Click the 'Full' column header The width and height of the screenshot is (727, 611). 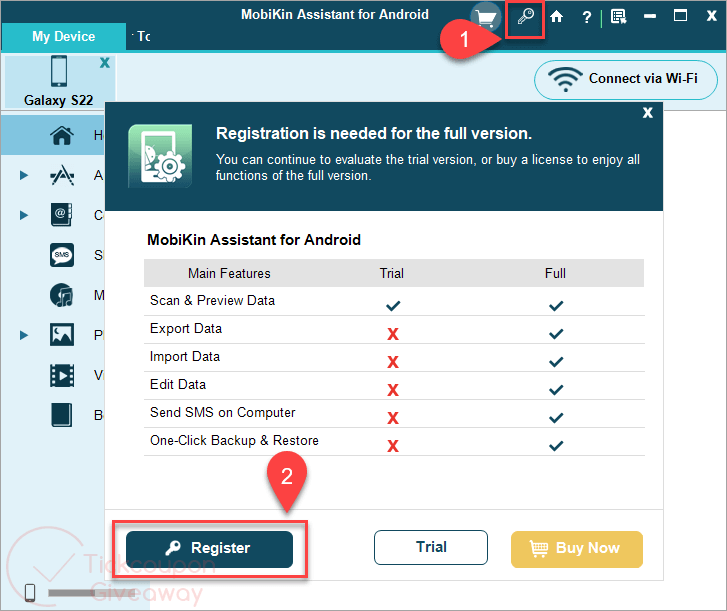click(x=555, y=274)
